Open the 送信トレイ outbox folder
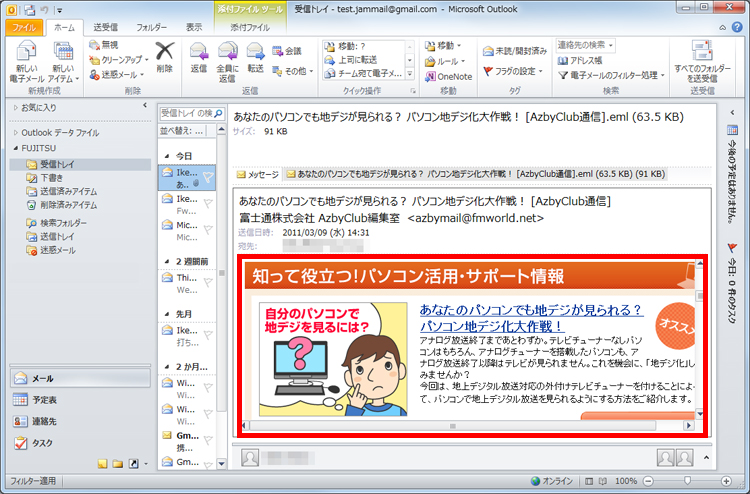 [x=50, y=236]
